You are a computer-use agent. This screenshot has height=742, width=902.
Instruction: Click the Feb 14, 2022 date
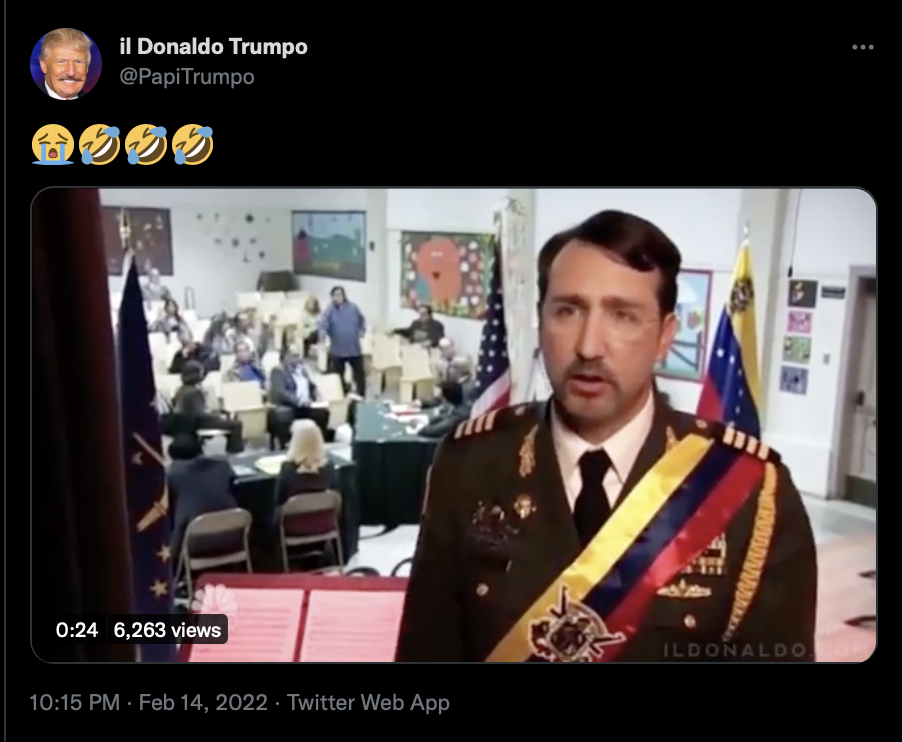(203, 702)
